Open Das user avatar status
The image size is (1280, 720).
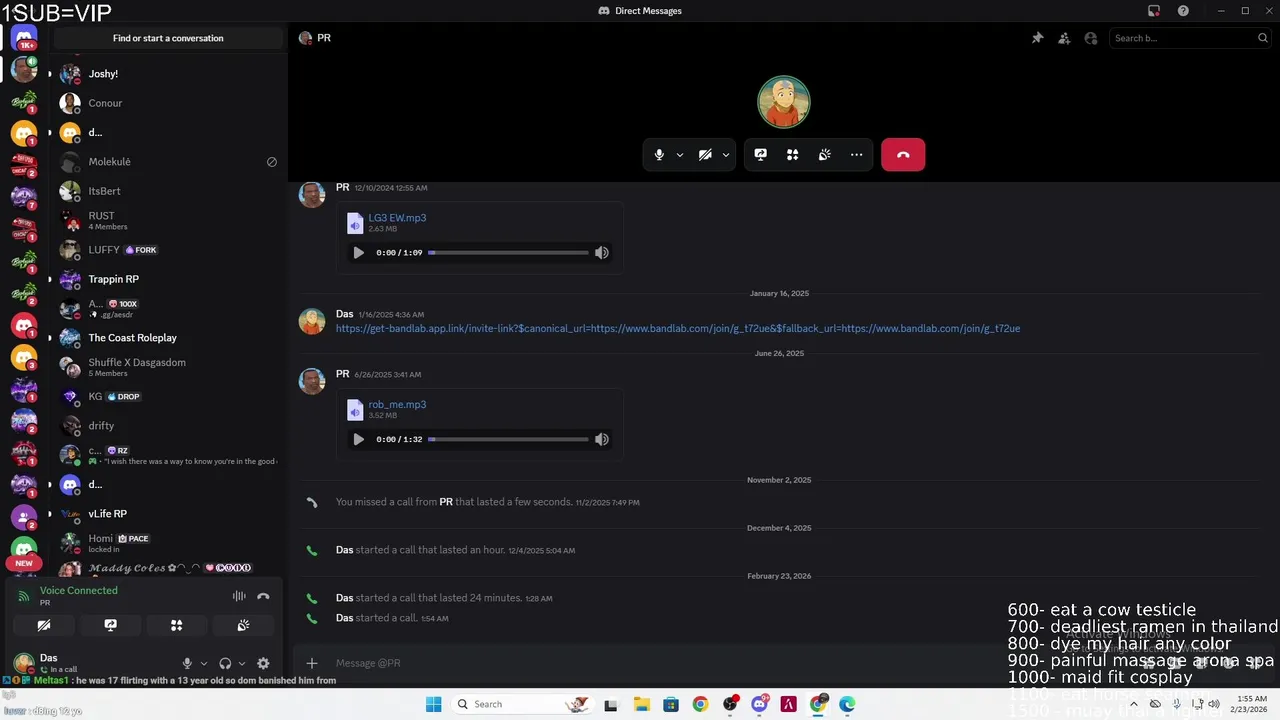24,663
